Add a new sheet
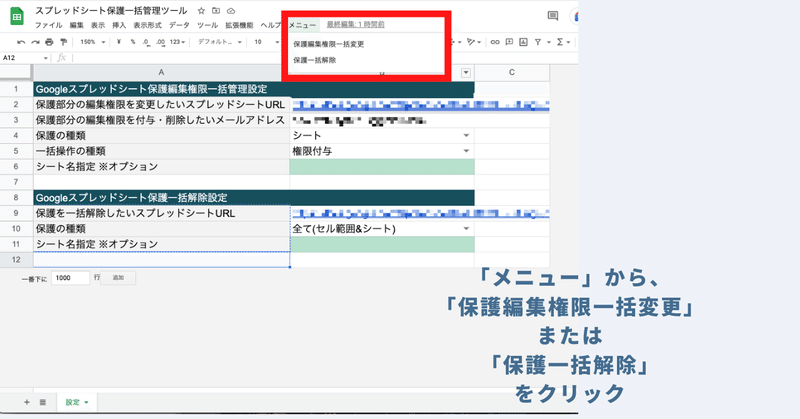This screenshot has height=419, width=800. click(x=27, y=402)
